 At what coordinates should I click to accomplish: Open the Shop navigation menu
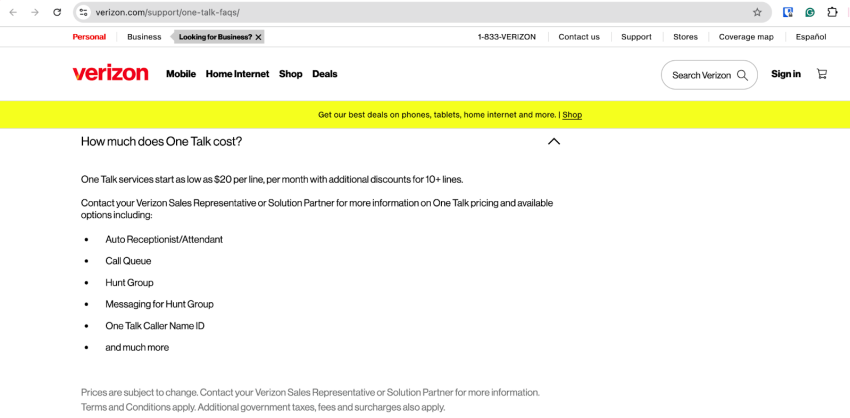(x=291, y=74)
